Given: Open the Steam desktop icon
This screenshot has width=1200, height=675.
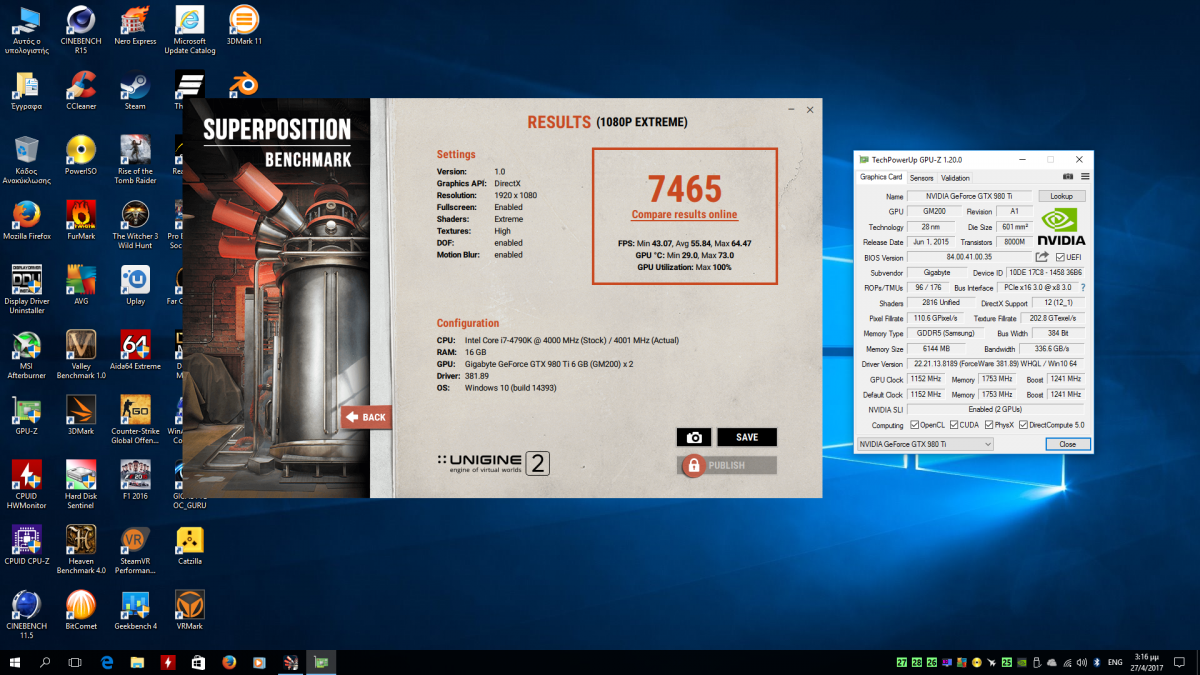Looking at the screenshot, I should (135, 91).
